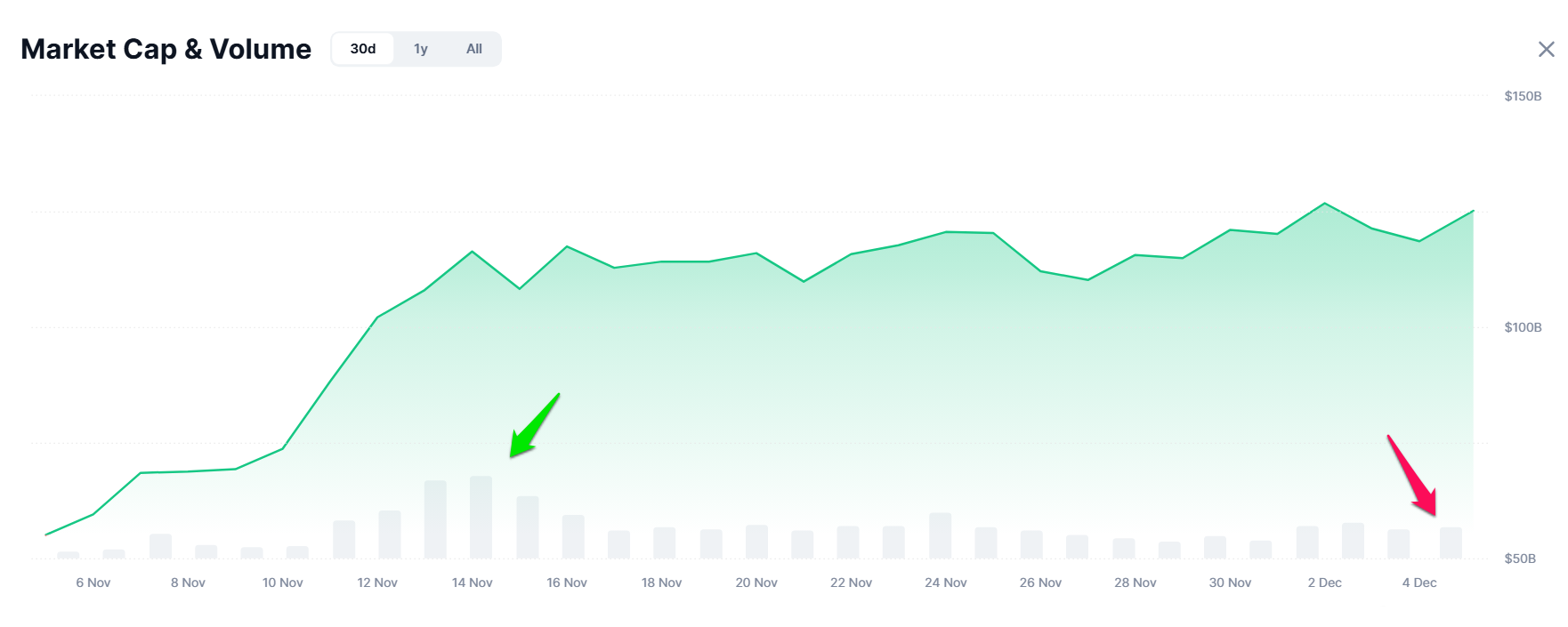
Task: Click the $50B axis label
Action: pyautogui.click(x=1520, y=559)
